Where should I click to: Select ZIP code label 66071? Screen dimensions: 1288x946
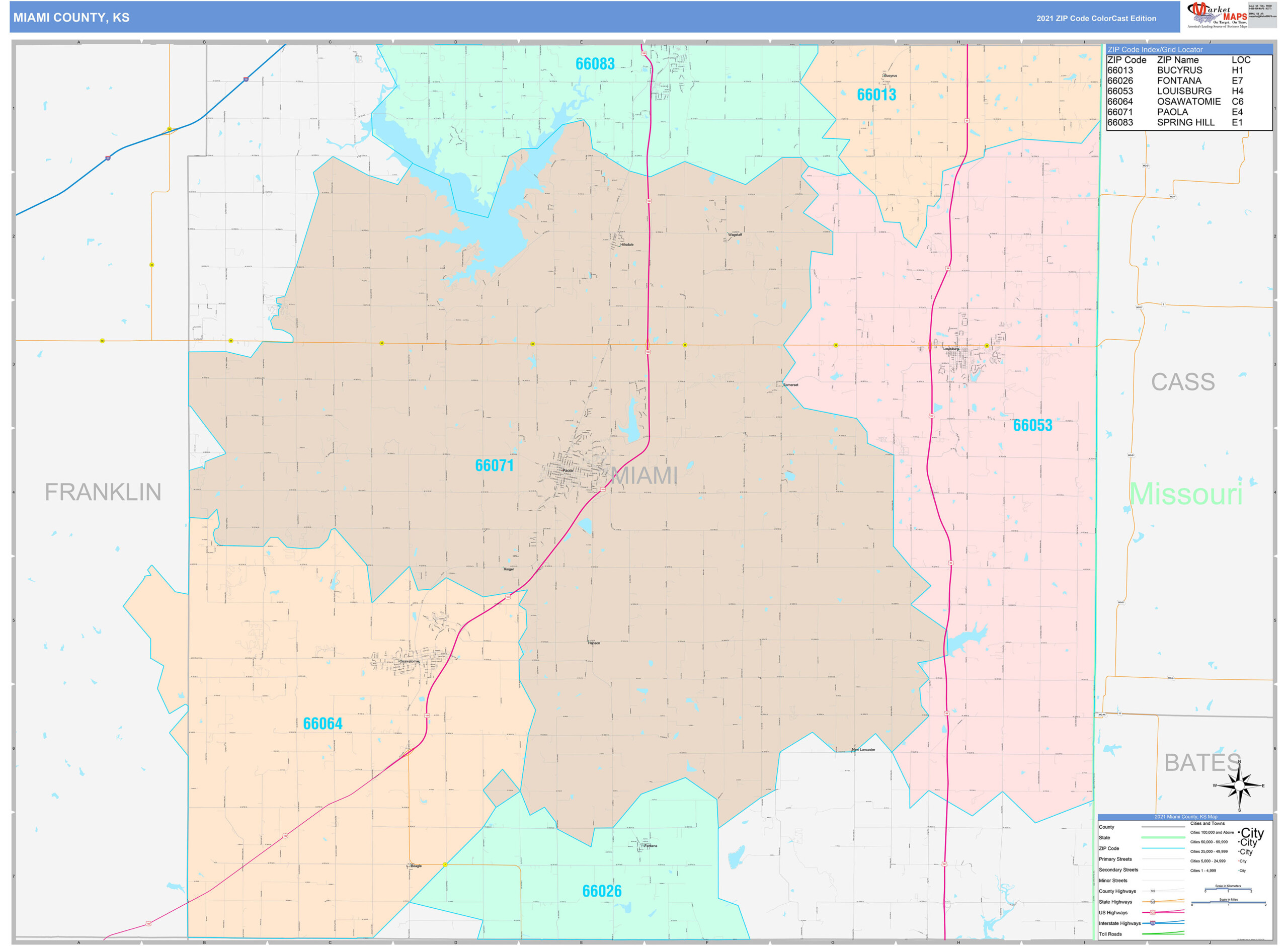click(x=494, y=465)
